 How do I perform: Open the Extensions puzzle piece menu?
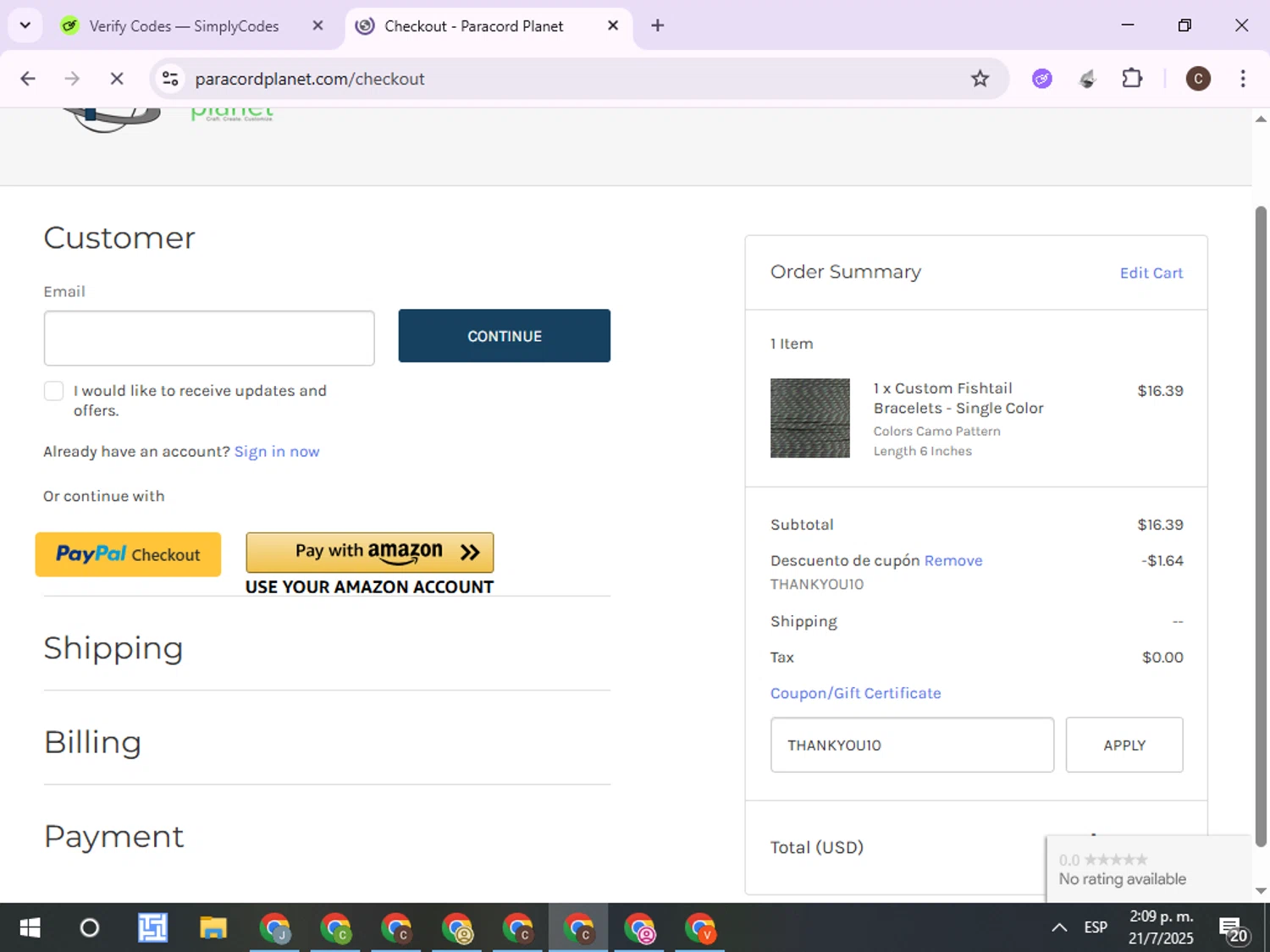pos(1132,79)
